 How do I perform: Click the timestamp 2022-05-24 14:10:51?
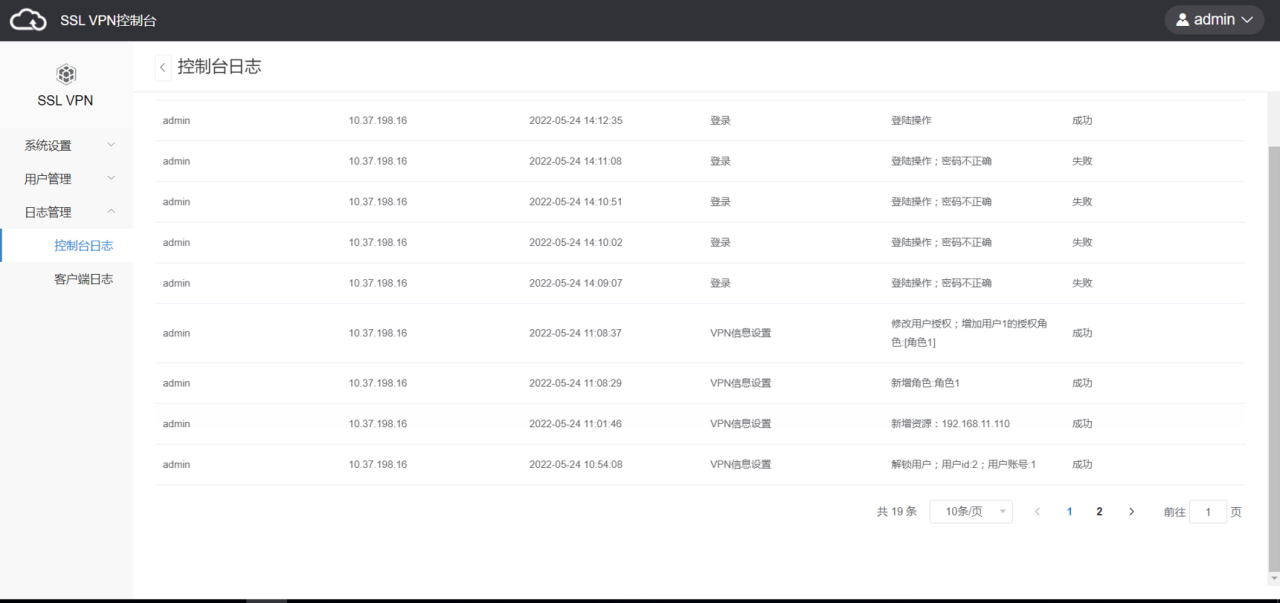click(x=576, y=201)
